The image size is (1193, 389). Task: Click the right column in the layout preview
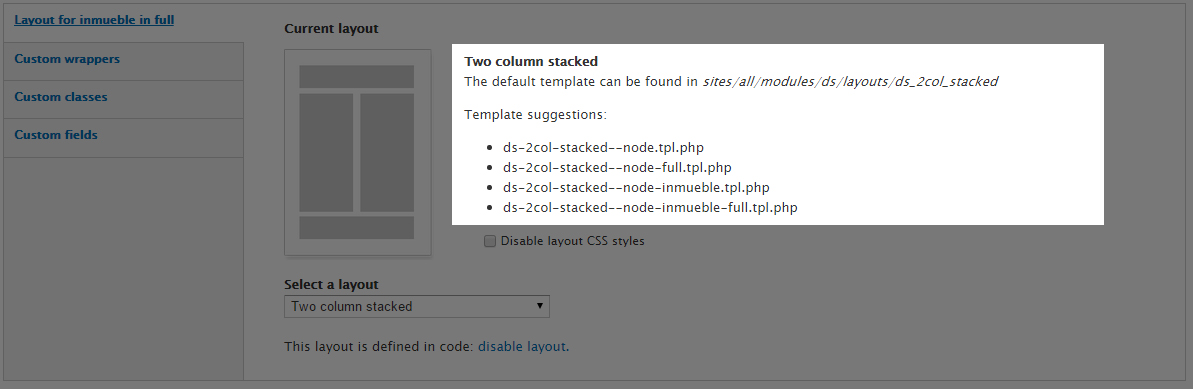pos(387,152)
